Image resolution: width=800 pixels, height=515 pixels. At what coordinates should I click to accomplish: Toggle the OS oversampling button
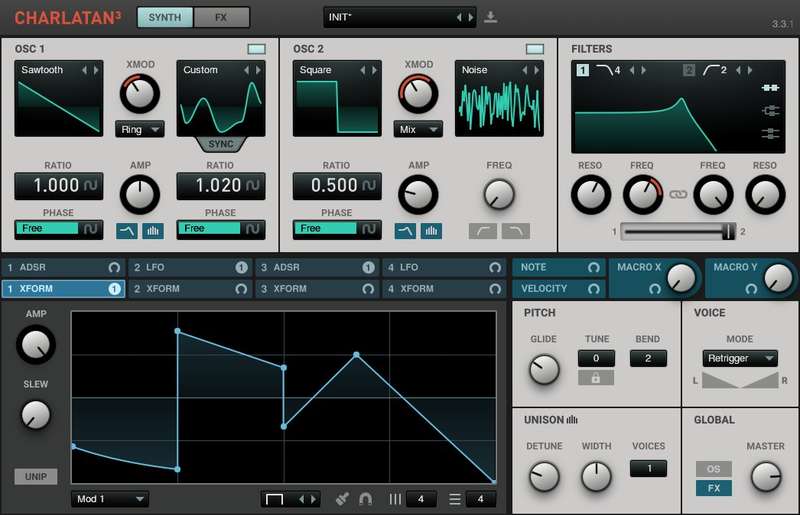pyautogui.click(x=714, y=469)
